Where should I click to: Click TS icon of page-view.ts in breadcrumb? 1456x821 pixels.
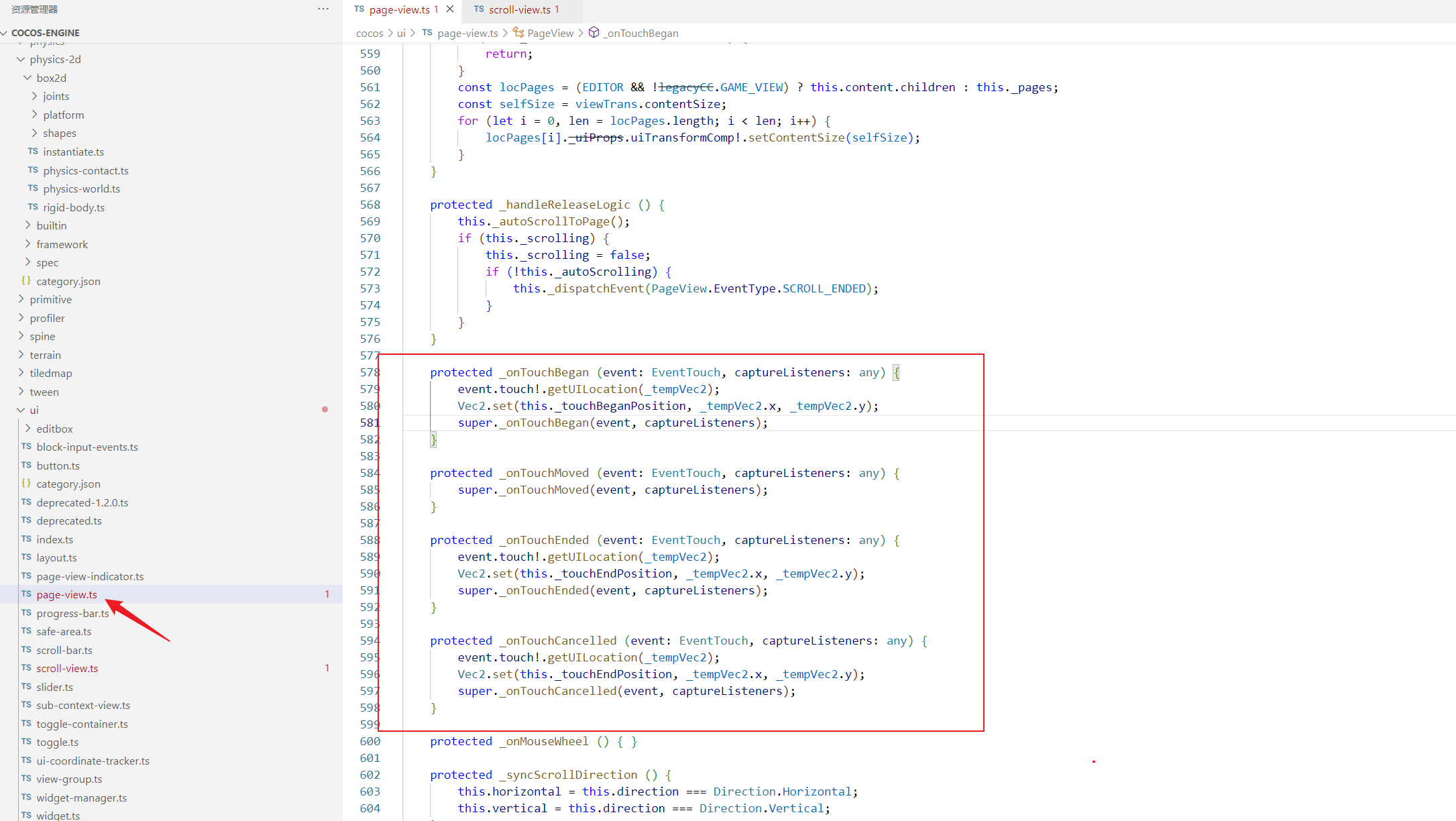coord(427,32)
